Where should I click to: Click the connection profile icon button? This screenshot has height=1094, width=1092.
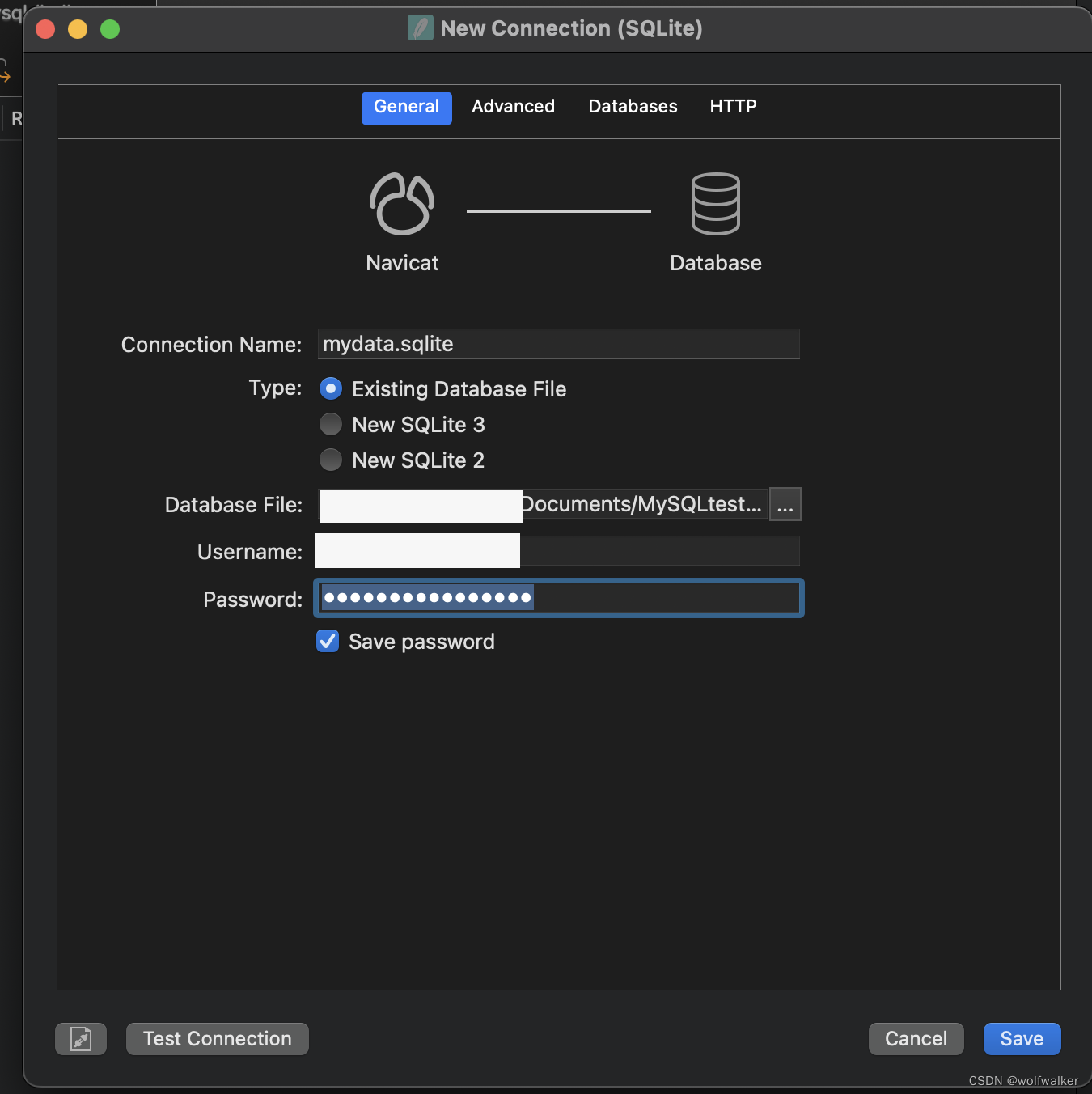pos(81,1039)
